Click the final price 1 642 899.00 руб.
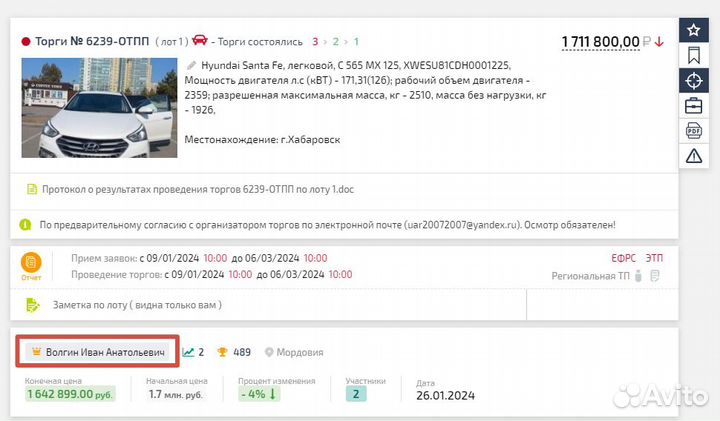Image resolution: width=720 pixels, height=421 pixels. (x=70, y=394)
